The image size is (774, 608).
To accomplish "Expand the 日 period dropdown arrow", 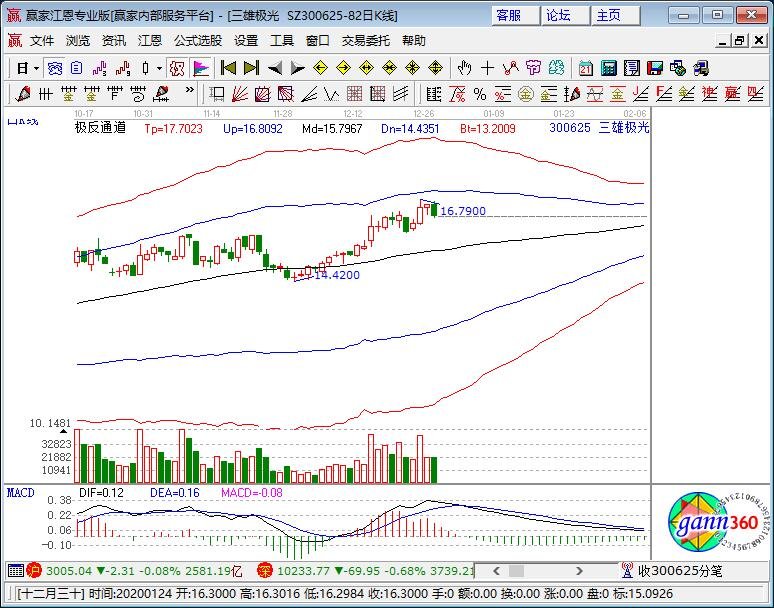I will point(37,68).
